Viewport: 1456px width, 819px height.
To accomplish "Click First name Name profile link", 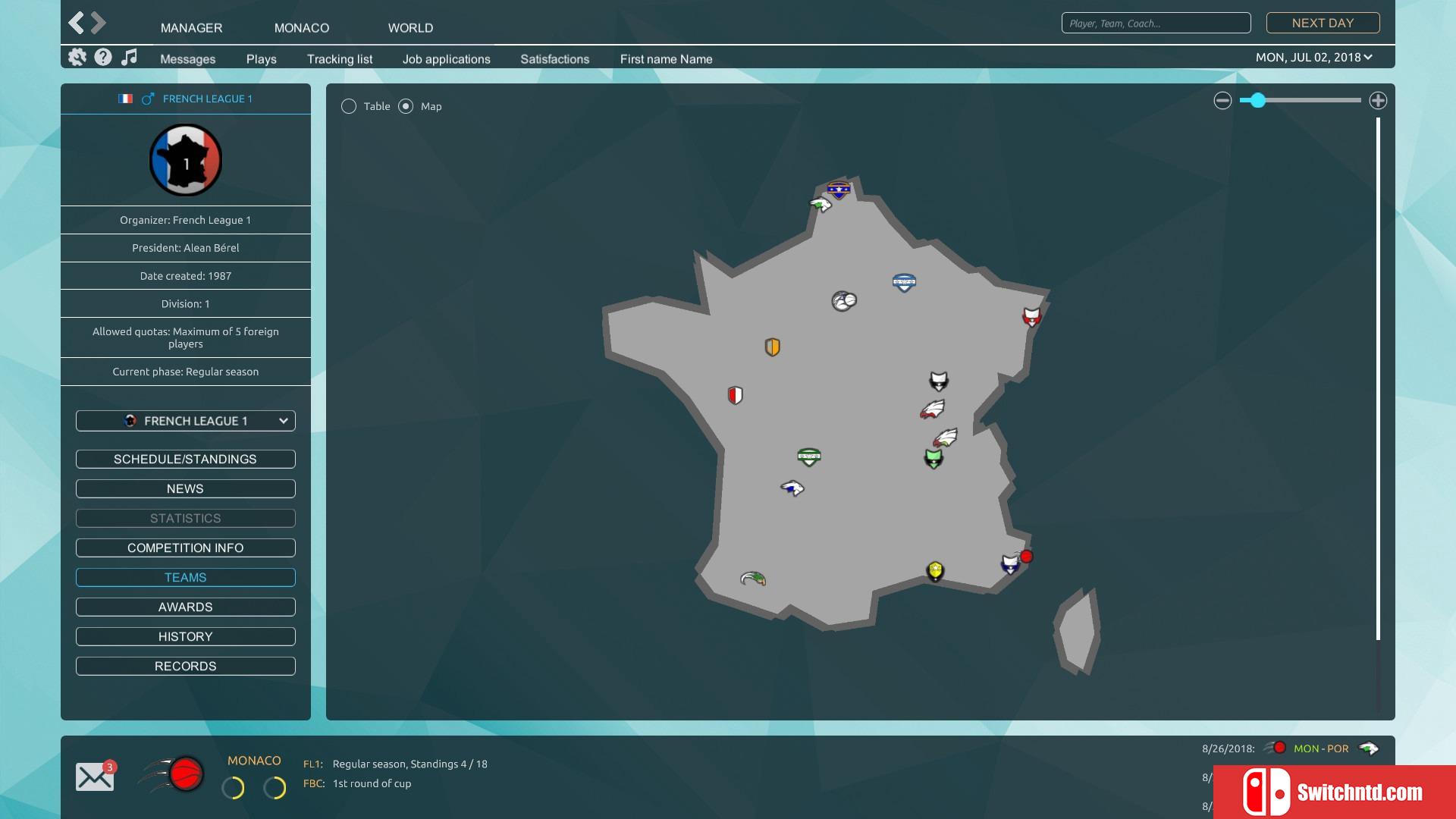I will (666, 59).
